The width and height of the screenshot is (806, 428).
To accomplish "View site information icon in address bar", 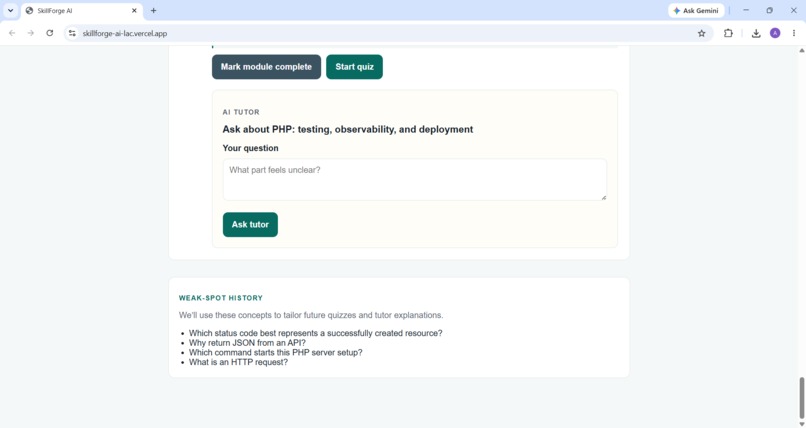I will (x=72, y=33).
